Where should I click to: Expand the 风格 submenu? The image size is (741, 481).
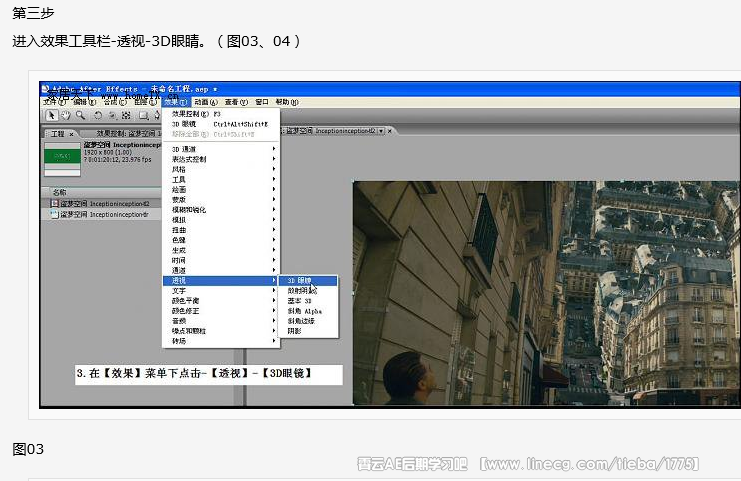[x=221, y=169]
